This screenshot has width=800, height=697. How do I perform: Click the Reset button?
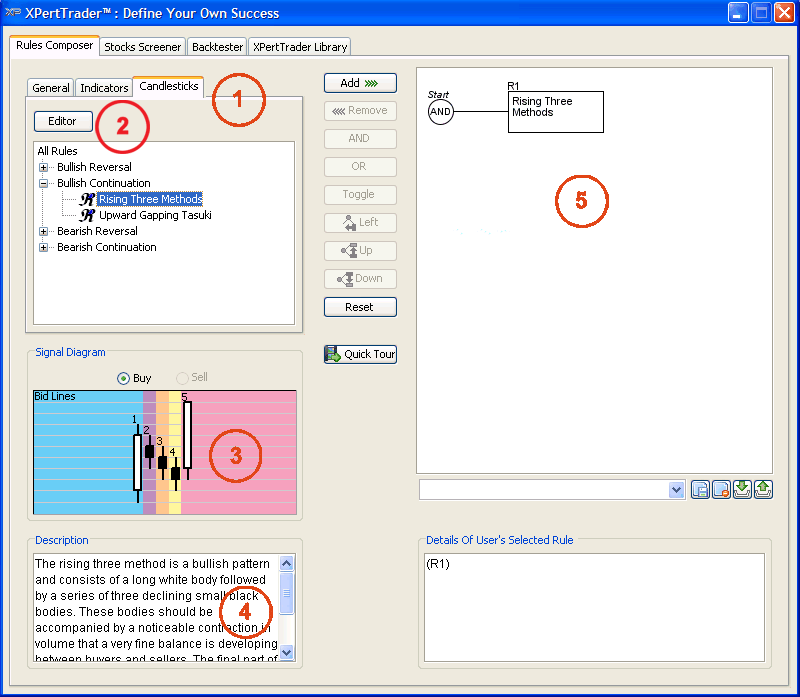[x=360, y=307]
